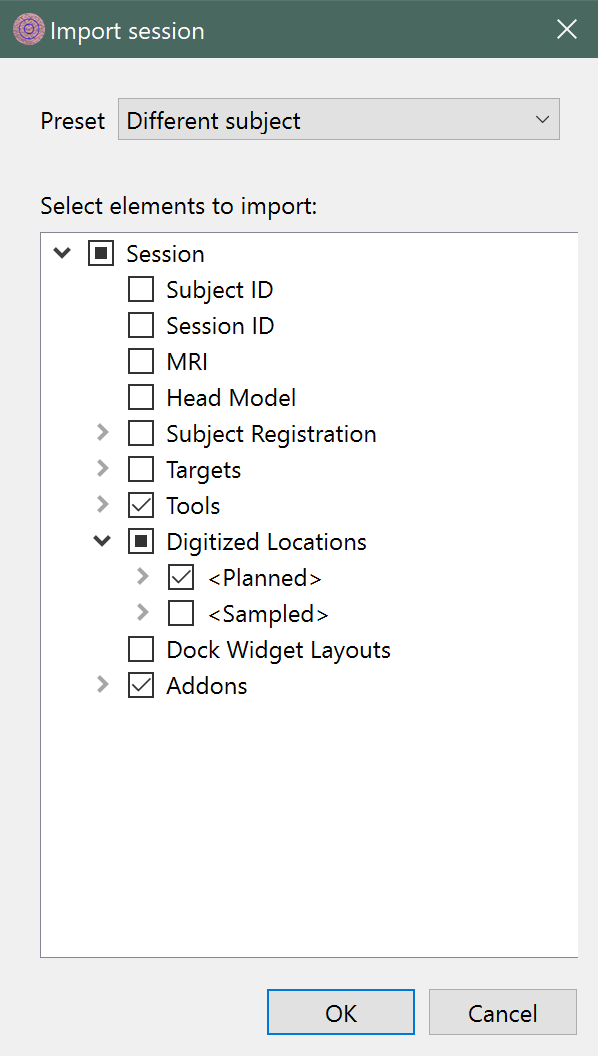Toggle the Session root checkbox

point(101,254)
